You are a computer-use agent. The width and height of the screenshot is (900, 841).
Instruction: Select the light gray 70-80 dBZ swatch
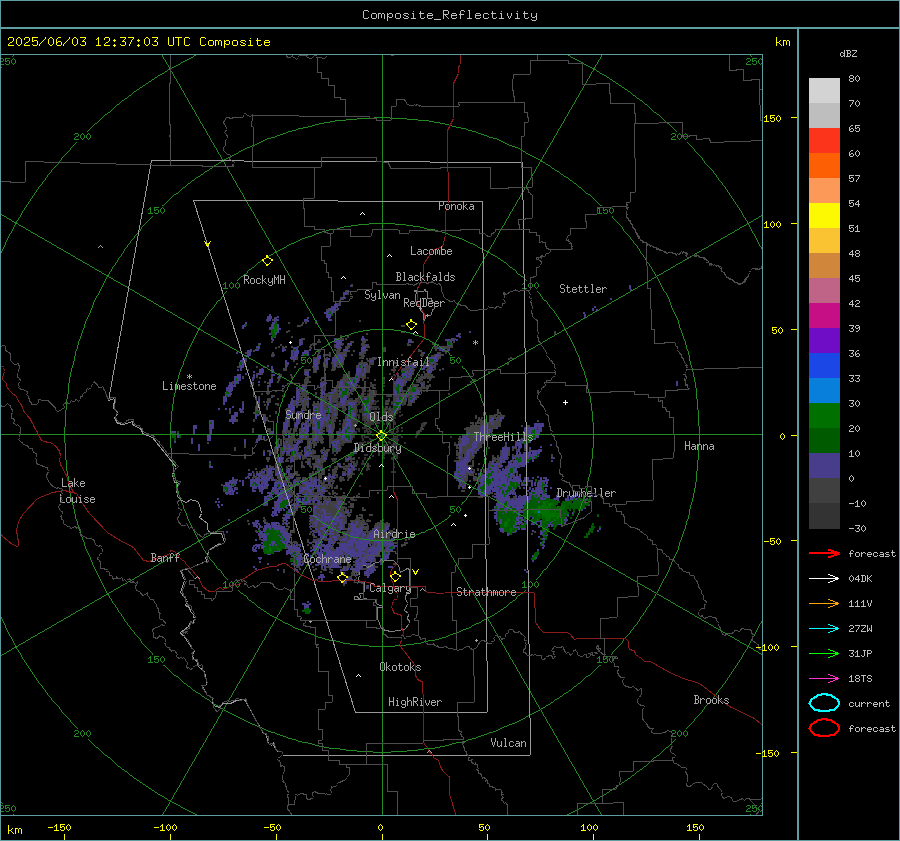click(x=824, y=90)
